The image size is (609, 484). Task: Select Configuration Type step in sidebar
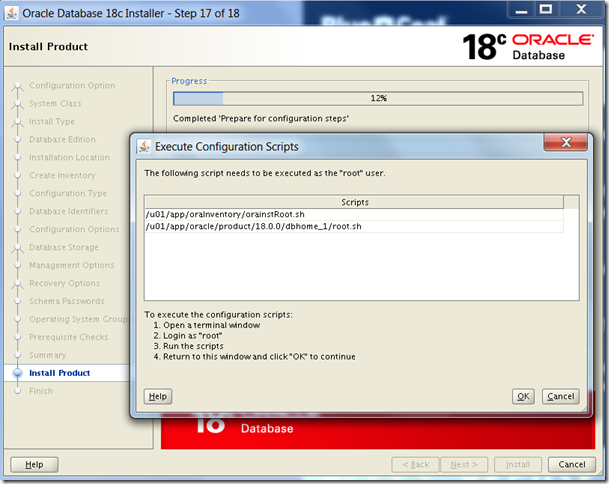pos(68,193)
